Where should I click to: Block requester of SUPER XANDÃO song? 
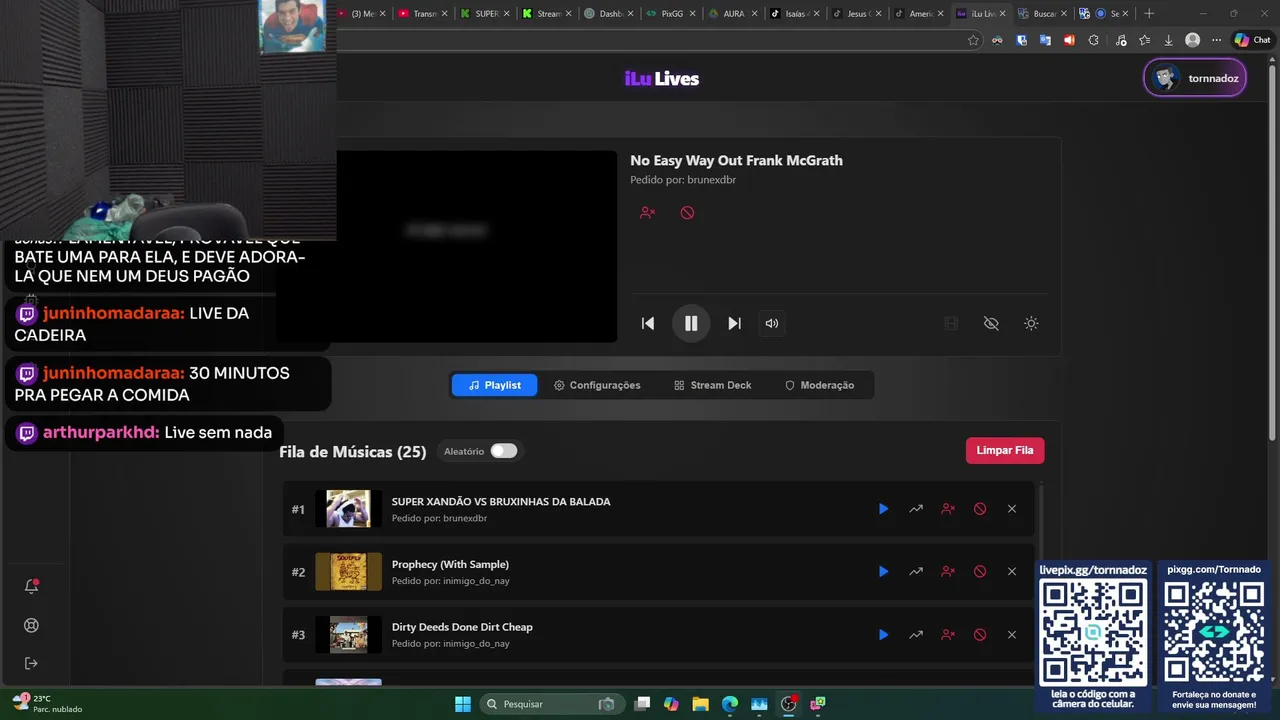point(948,509)
